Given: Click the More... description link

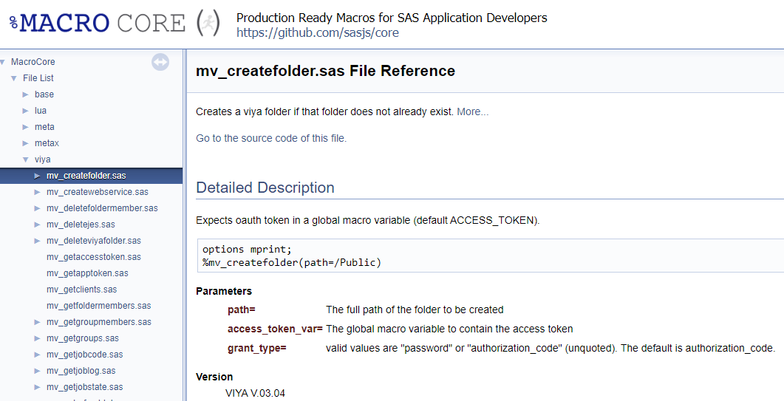Looking at the screenshot, I should click(x=473, y=111).
